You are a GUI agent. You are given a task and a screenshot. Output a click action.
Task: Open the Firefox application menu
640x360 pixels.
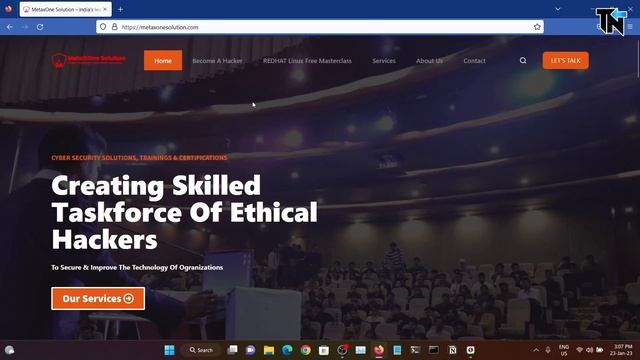630,27
